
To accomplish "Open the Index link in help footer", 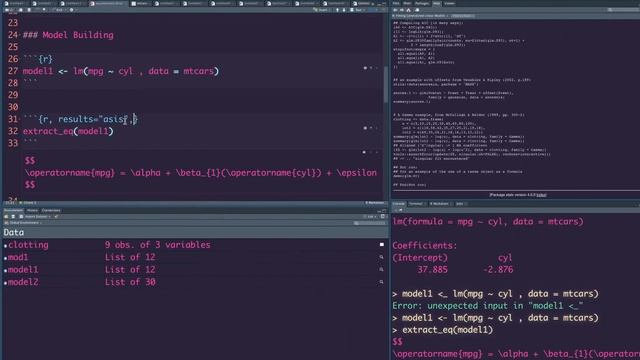I will (x=541, y=195).
